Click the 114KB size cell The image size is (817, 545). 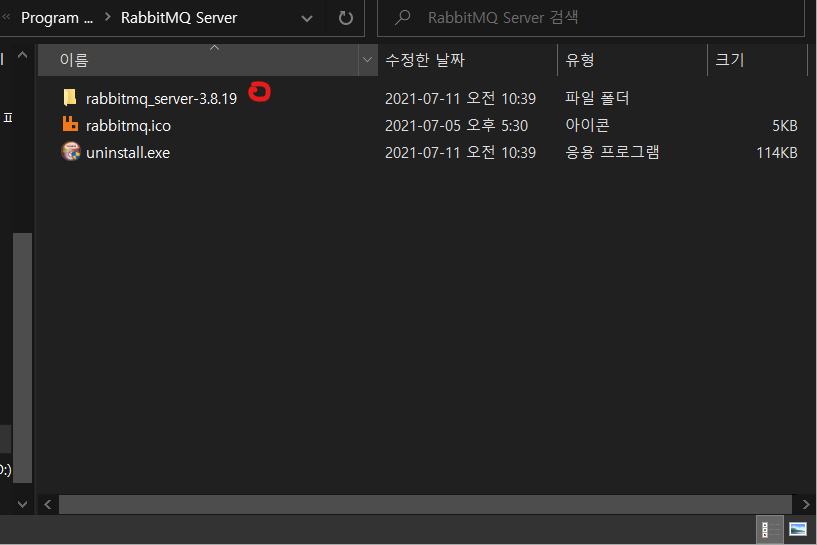tap(777, 153)
